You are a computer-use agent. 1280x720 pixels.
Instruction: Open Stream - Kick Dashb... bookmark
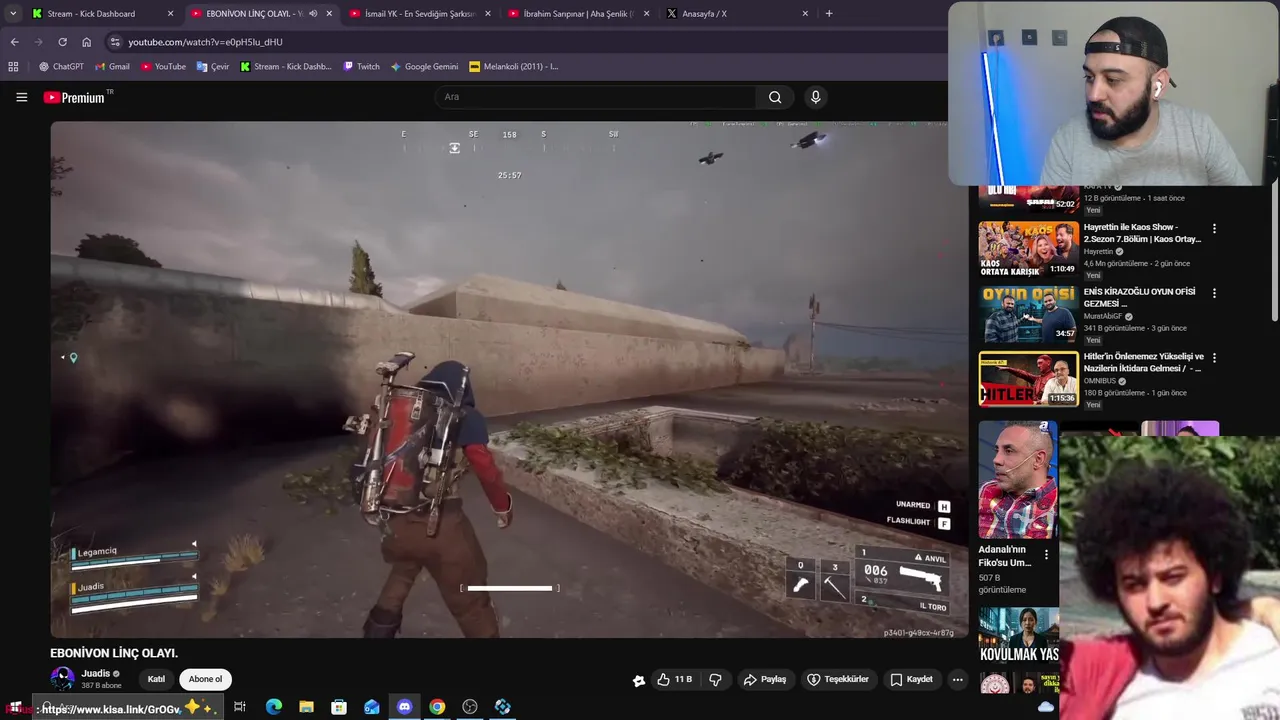285,67
